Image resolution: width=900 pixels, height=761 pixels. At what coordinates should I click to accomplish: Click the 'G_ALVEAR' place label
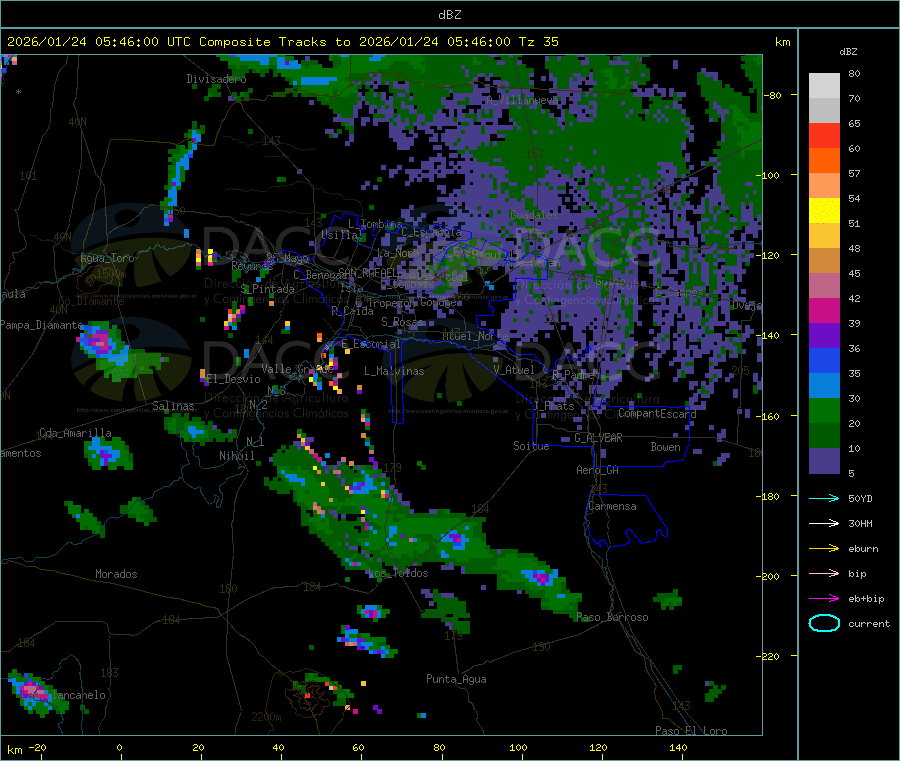coord(599,438)
